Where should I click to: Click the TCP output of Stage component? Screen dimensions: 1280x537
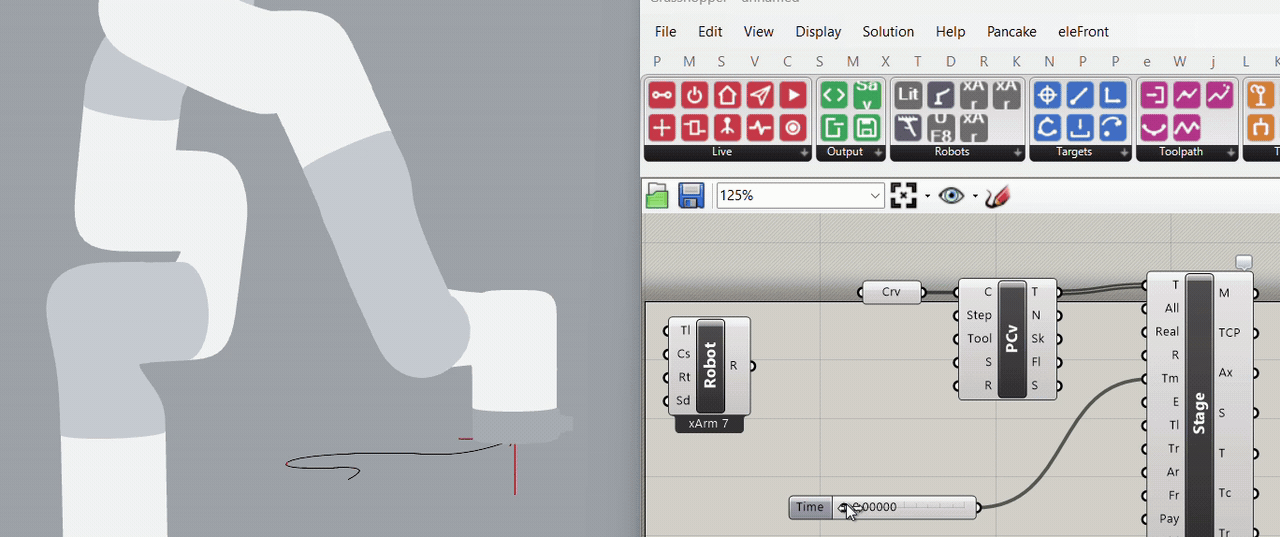[x=1230, y=332]
